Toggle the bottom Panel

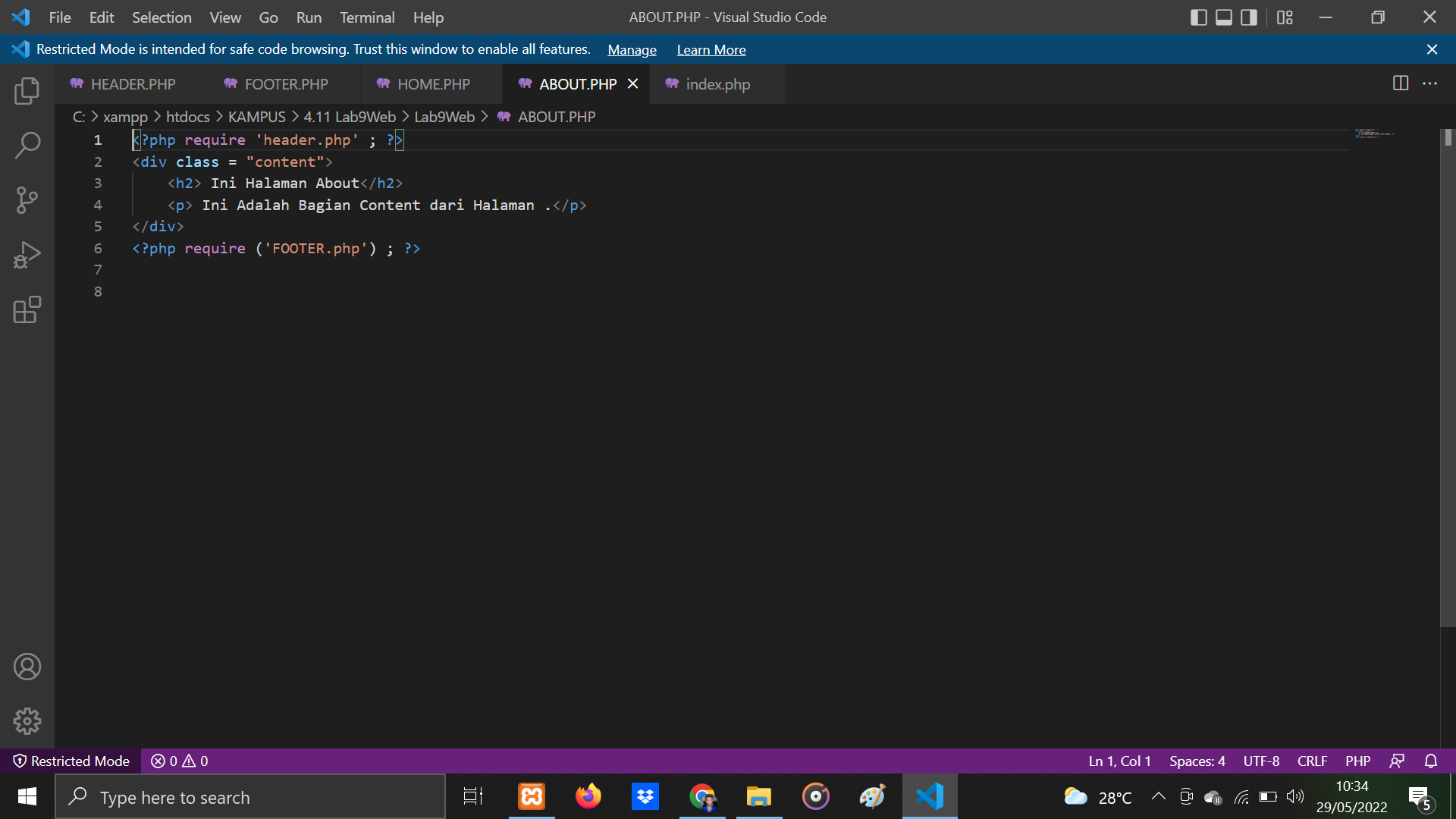pyautogui.click(x=1223, y=17)
